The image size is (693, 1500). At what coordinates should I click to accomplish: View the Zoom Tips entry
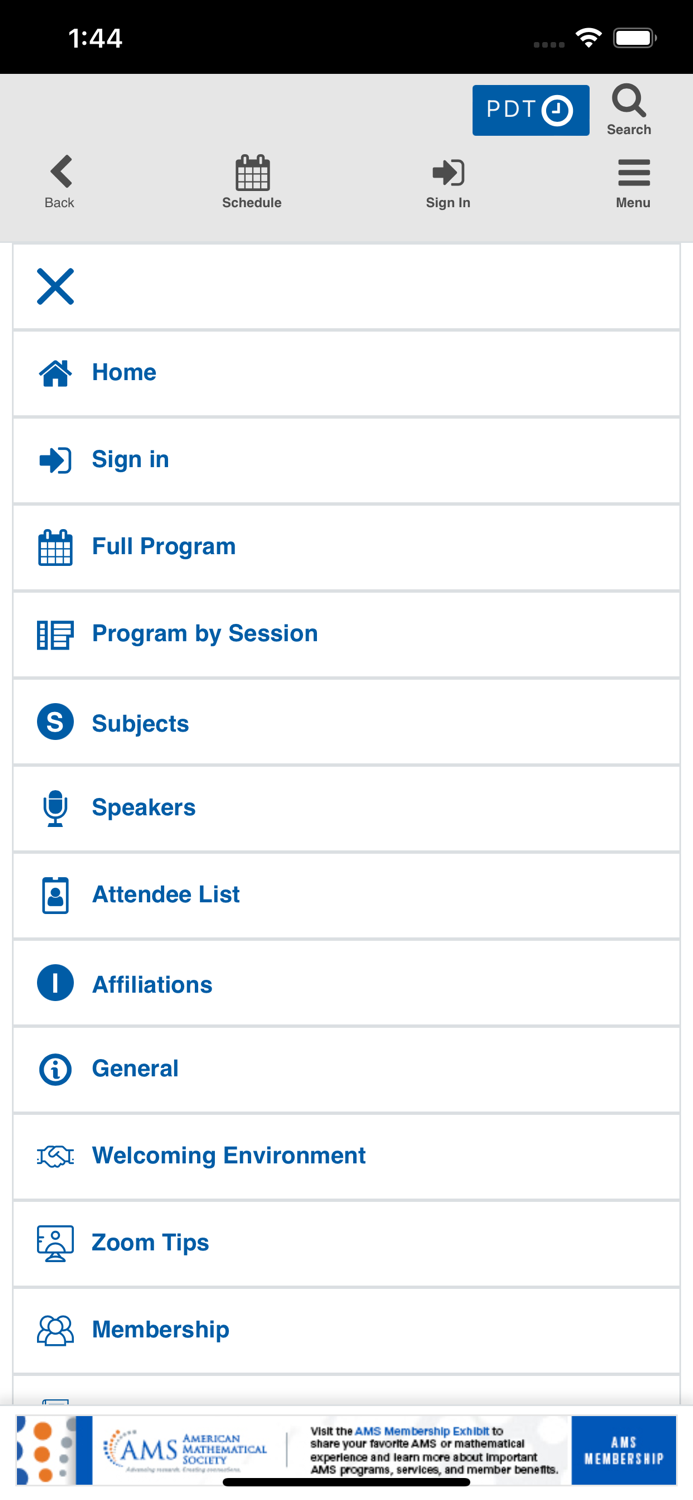point(150,1242)
